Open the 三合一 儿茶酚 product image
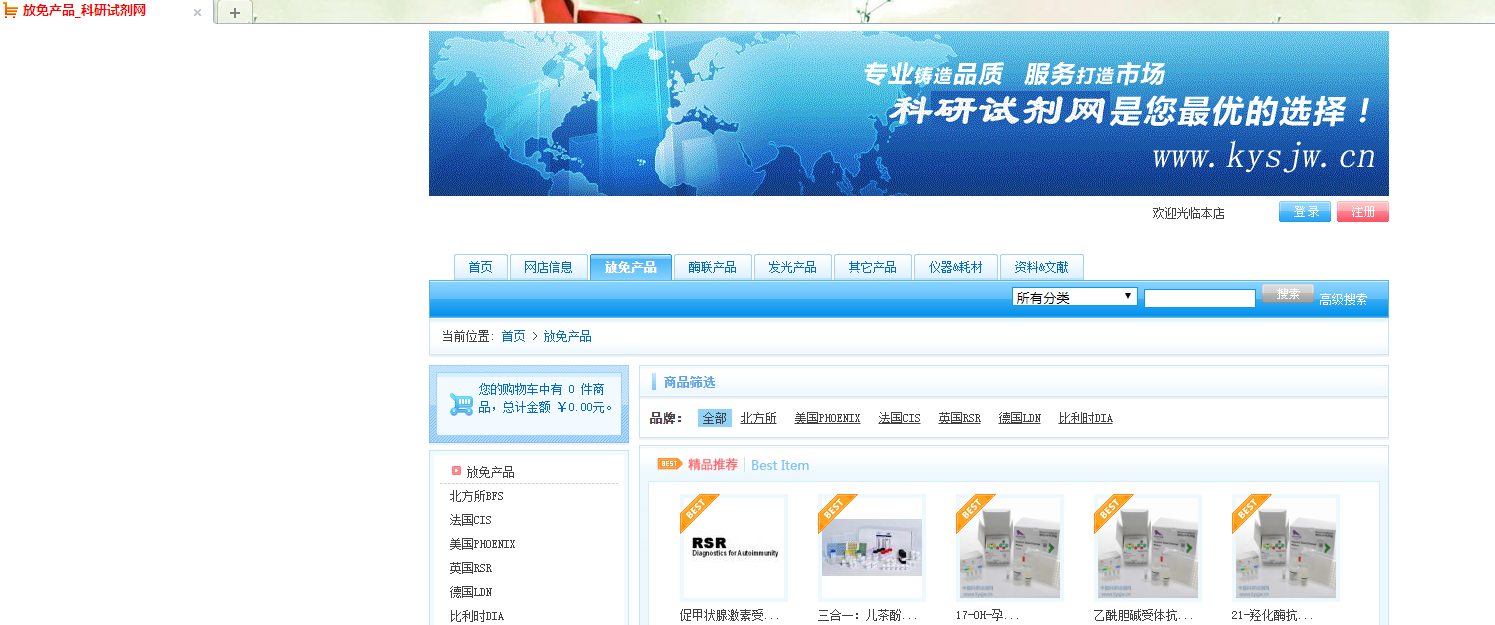This screenshot has height=625, width=1495. (871, 548)
